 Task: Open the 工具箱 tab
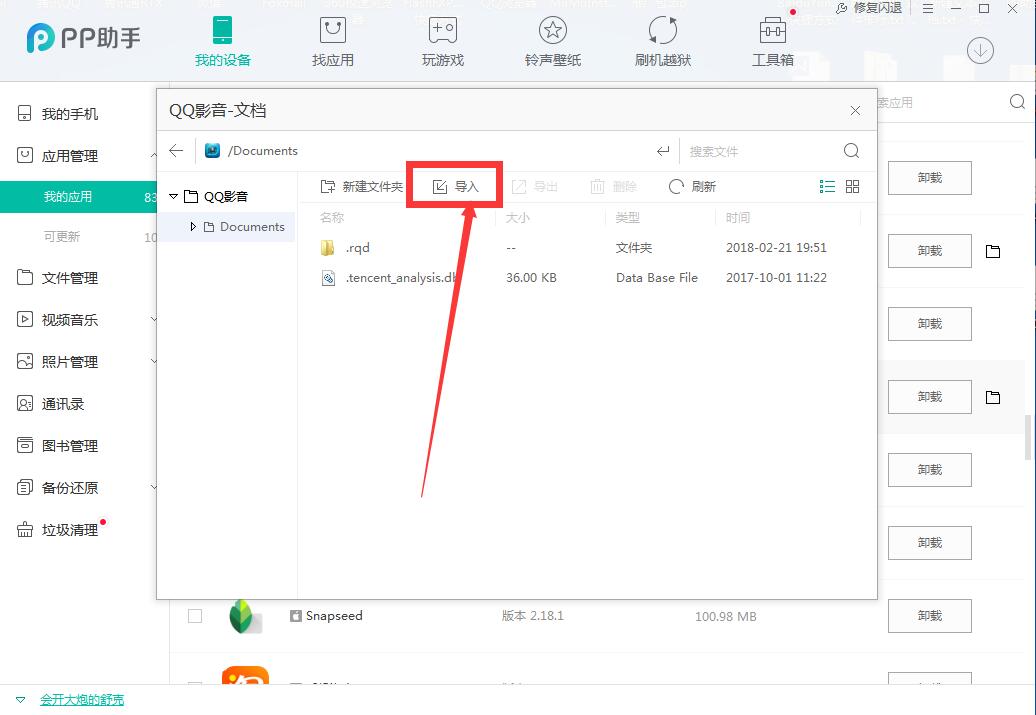(x=772, y=42)
